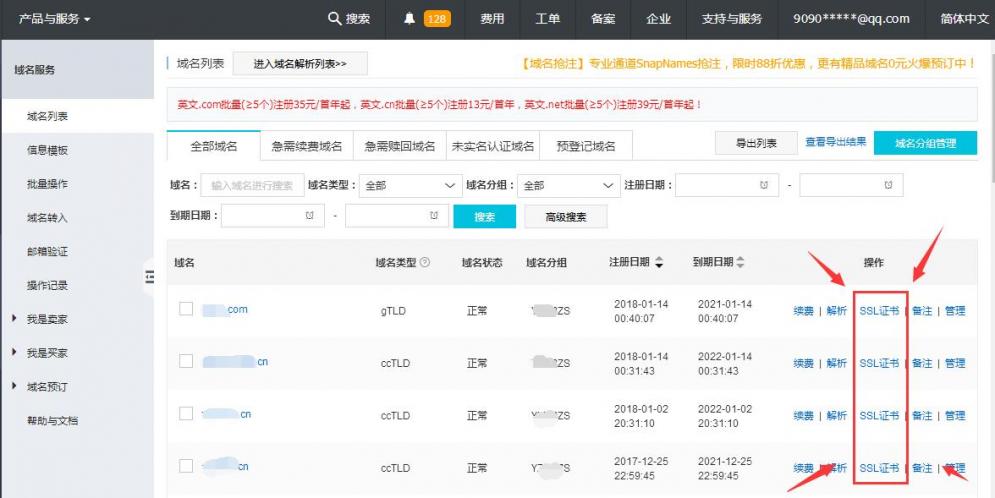Image resolution: width=995 pixels, height=498 pixels.
Task: Select checkbox of the 2018-01-02 registered domain
Action: tap(186, 414)
